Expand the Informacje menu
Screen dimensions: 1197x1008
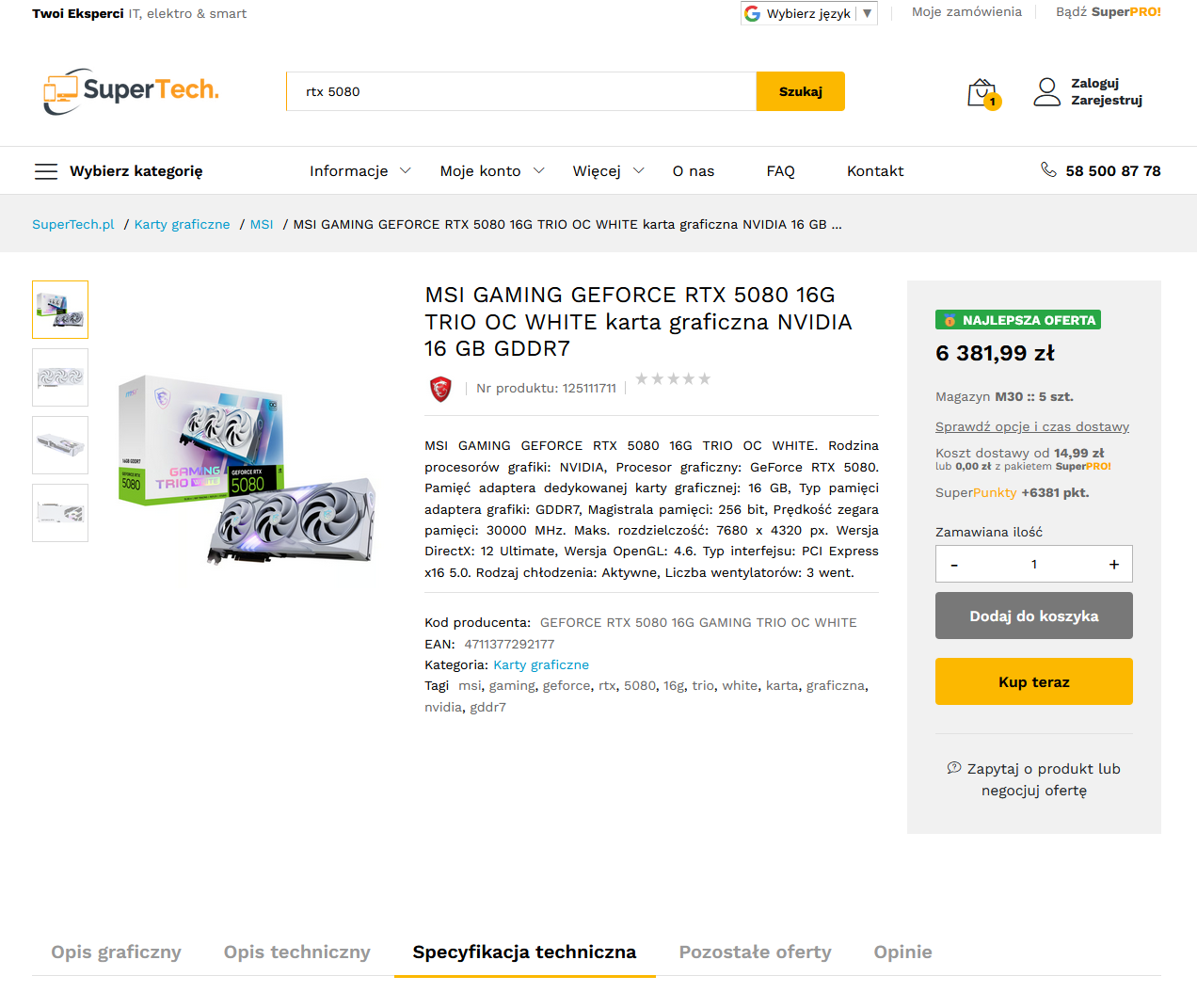tap(360, 170)
